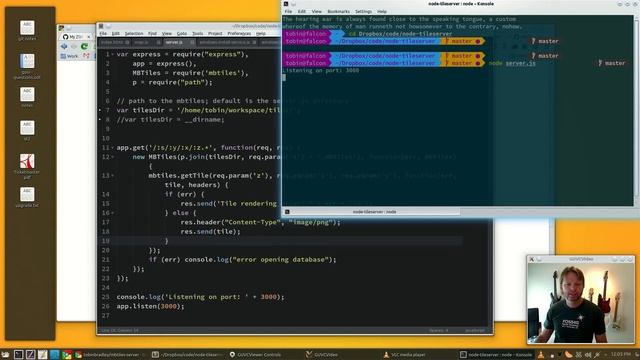This screenshot has height=360, width=640.
Task: Collapse code fold at line 13
Action: point(113,176)
